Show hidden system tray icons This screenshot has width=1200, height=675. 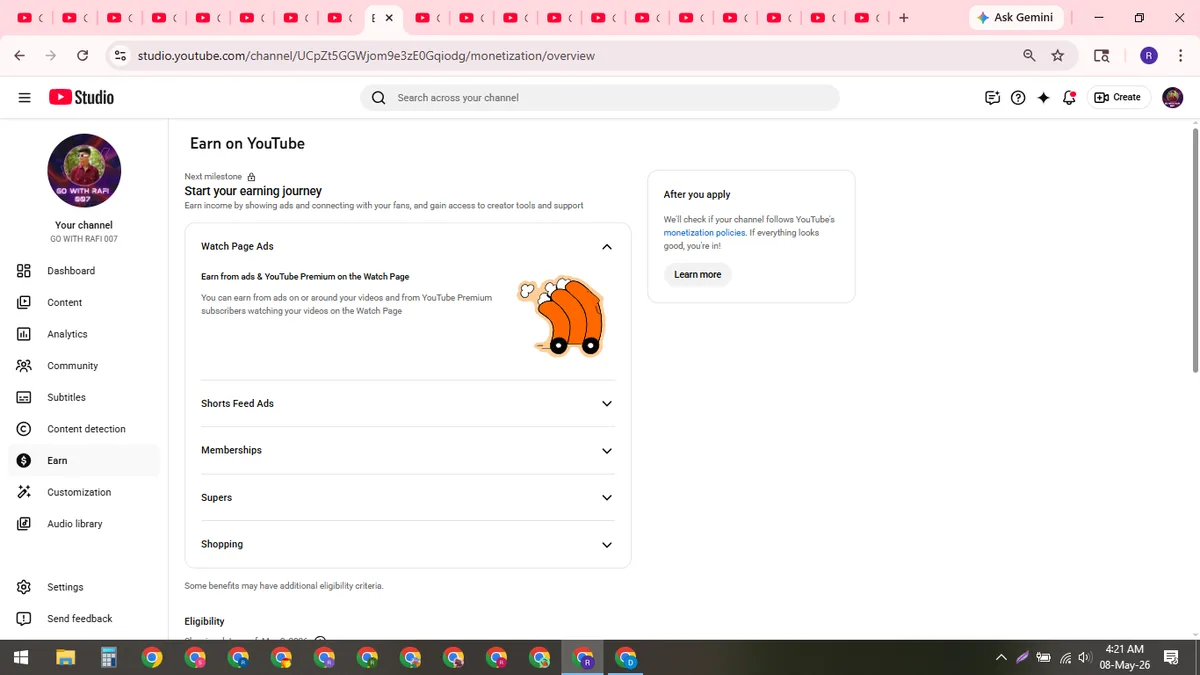pyautogui.click(x=1001, y=658)
